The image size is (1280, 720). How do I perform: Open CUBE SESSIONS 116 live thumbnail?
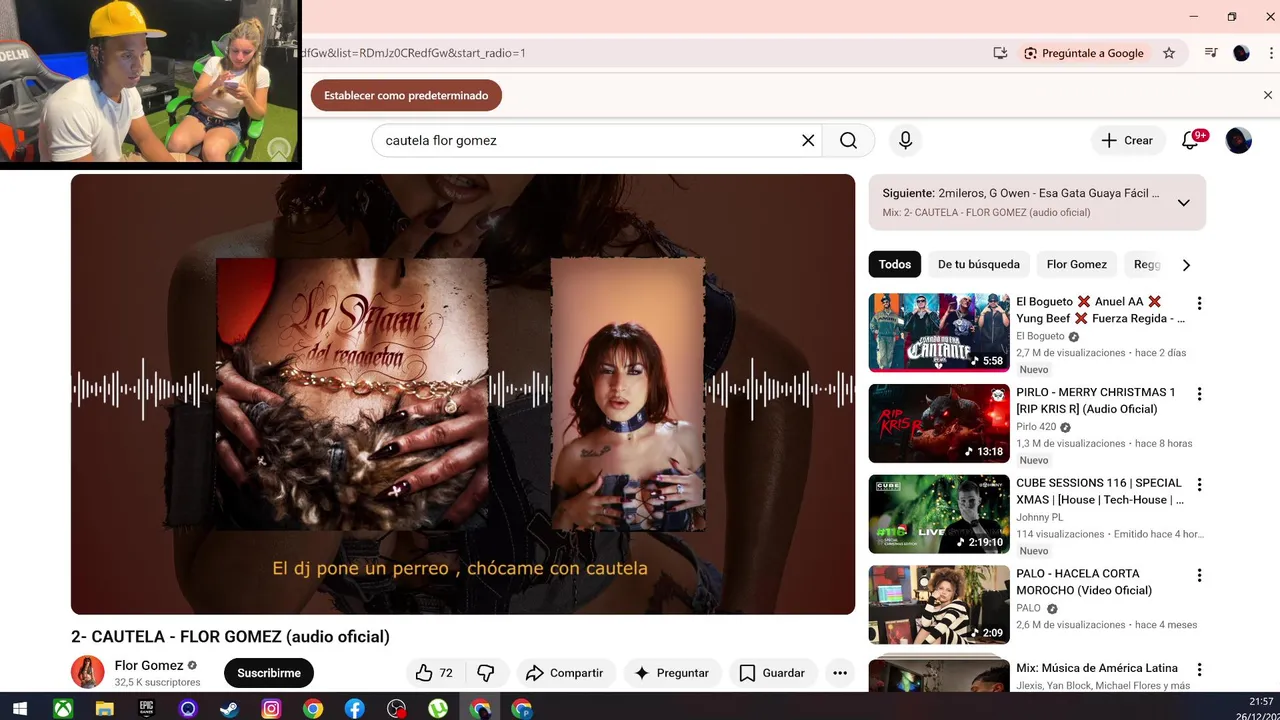(x=939, y=514)
